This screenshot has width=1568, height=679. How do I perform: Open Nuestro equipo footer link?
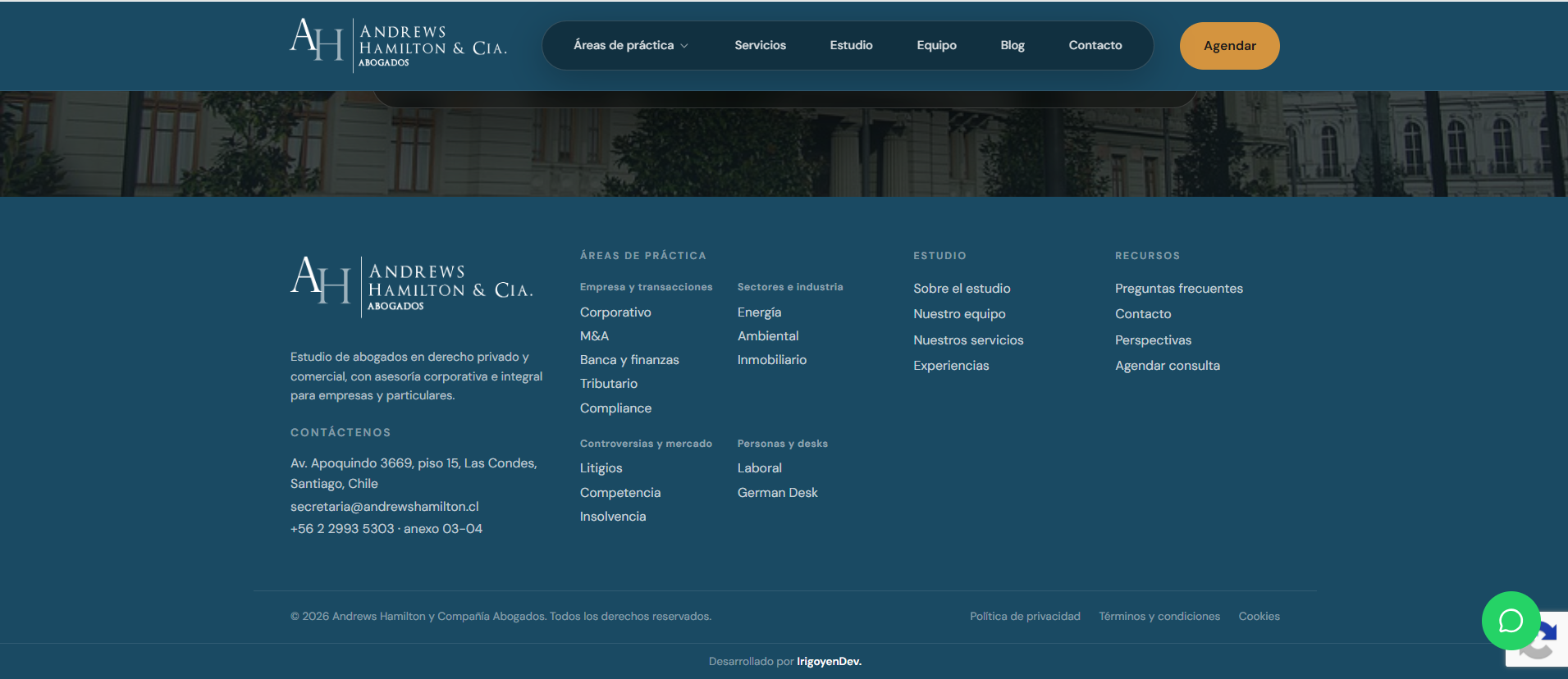tap(959, 314)
